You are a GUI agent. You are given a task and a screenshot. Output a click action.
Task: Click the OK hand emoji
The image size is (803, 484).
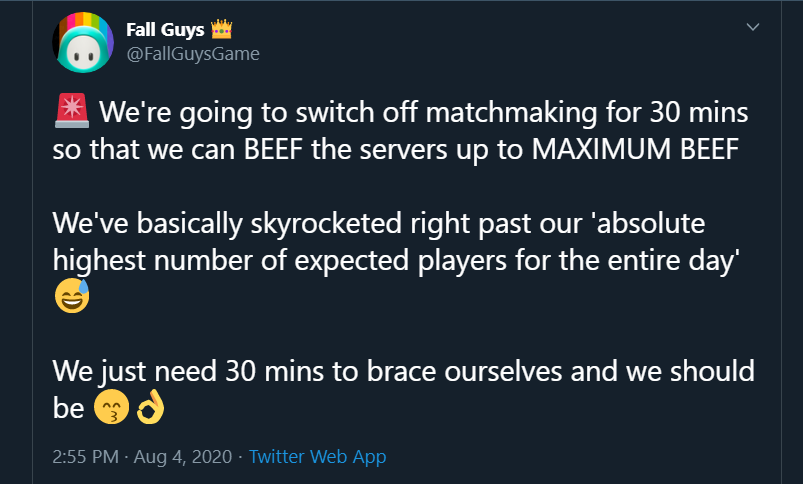[148, 408]
